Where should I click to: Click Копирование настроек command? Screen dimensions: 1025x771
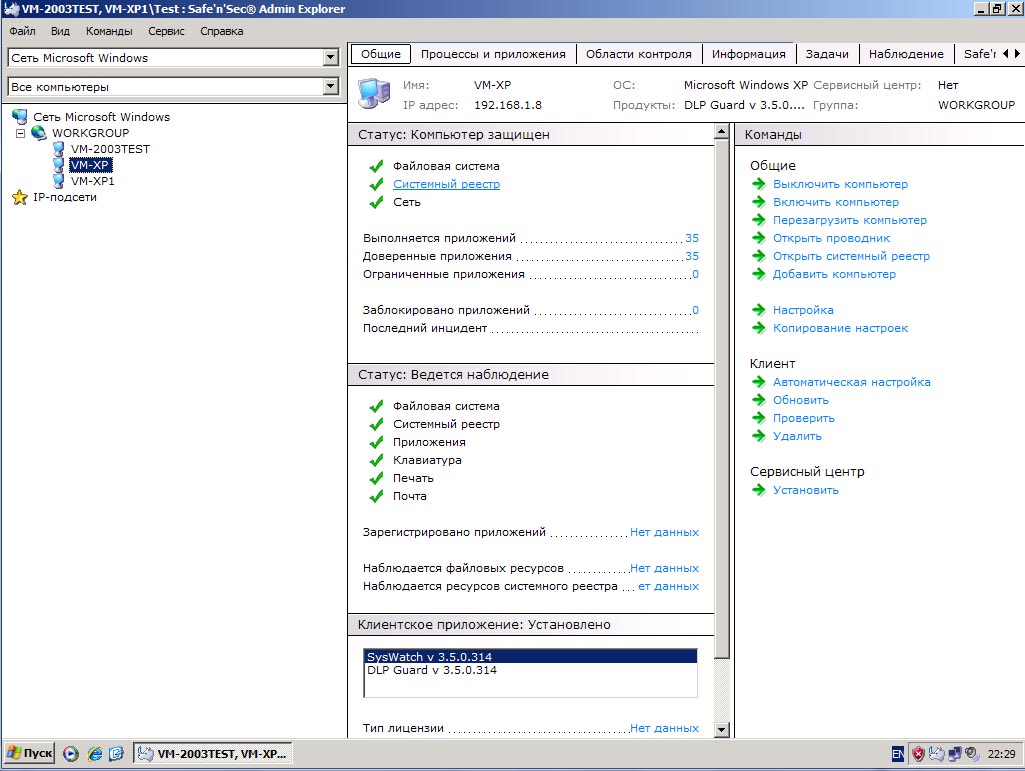click(840, 328)
